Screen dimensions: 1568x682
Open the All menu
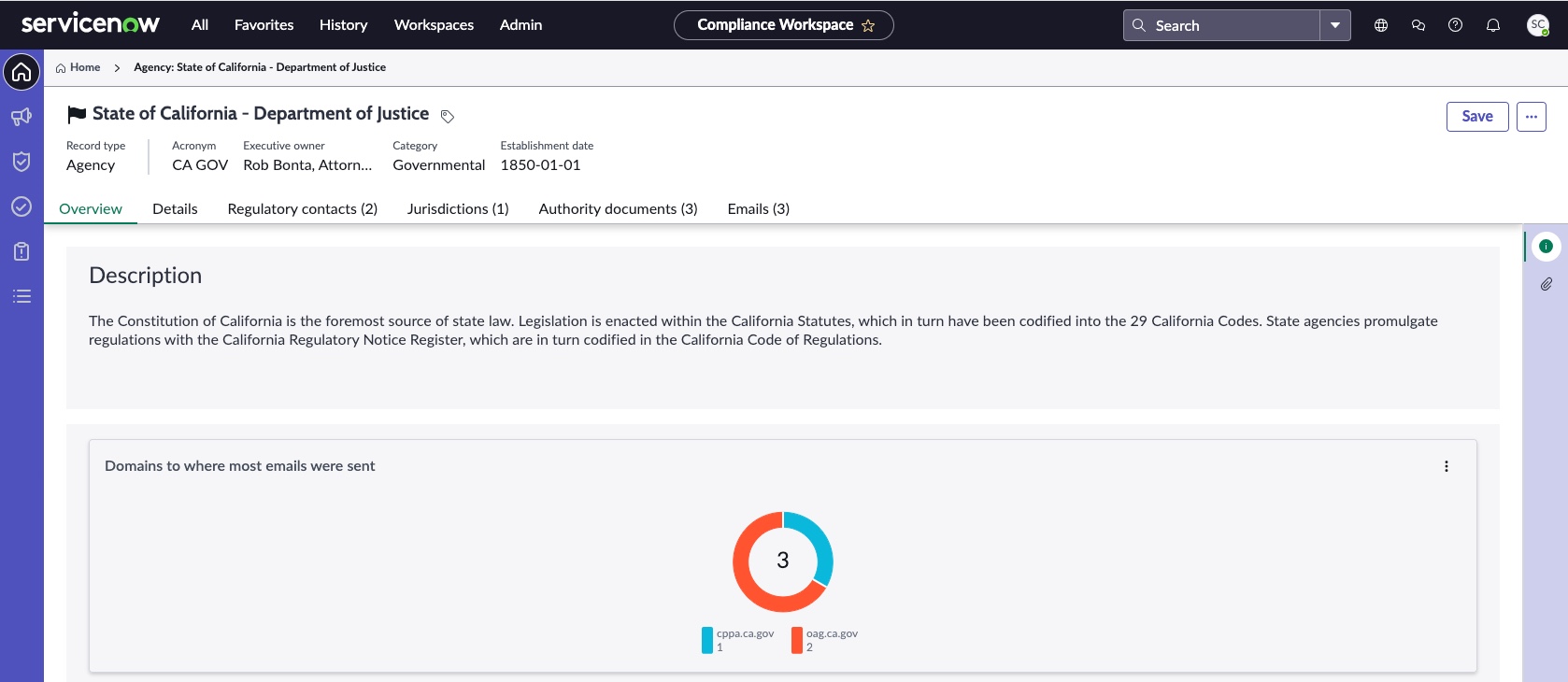pos(200,25)
